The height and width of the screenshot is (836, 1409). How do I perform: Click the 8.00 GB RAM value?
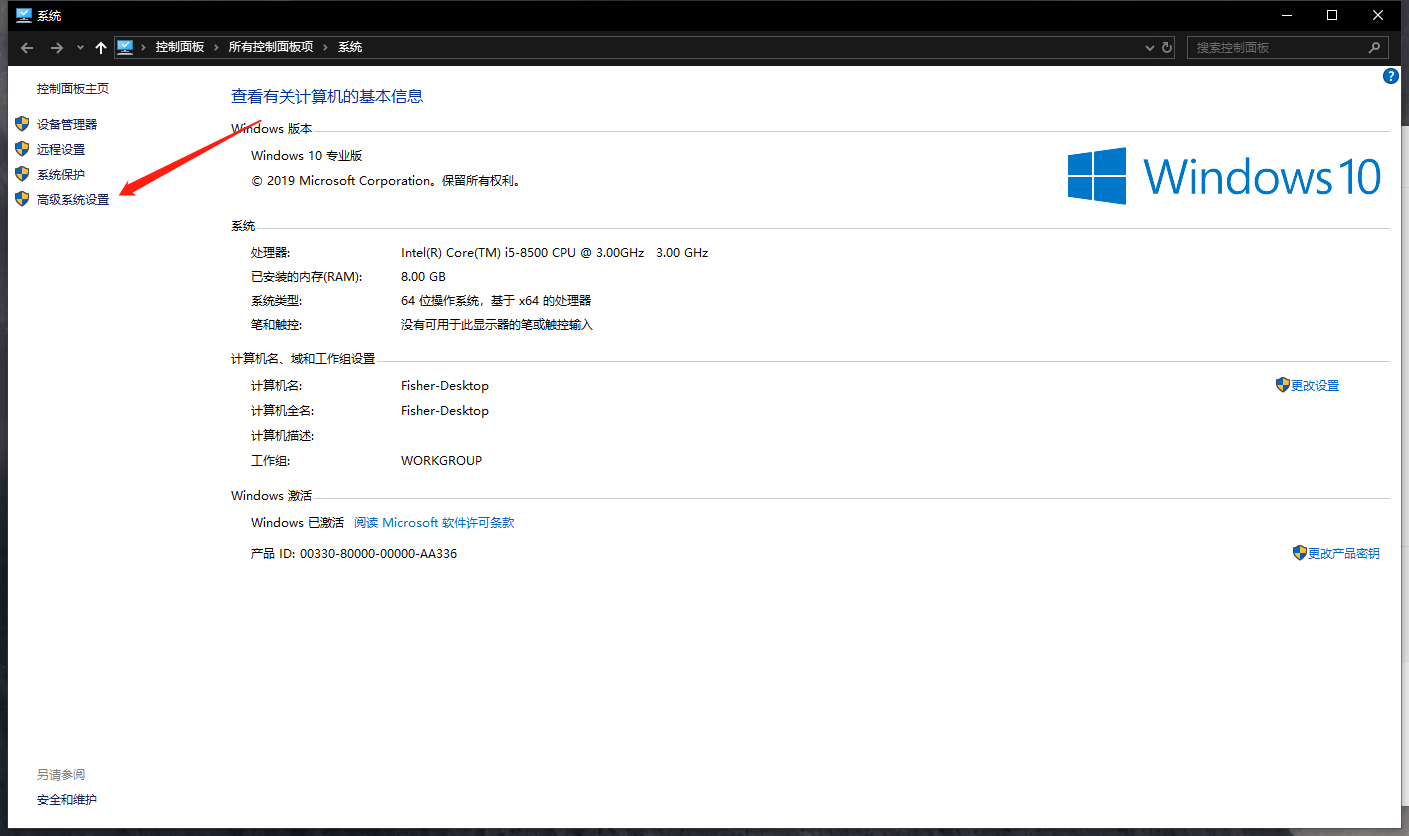pyautogui.click(x=423, y=277)
